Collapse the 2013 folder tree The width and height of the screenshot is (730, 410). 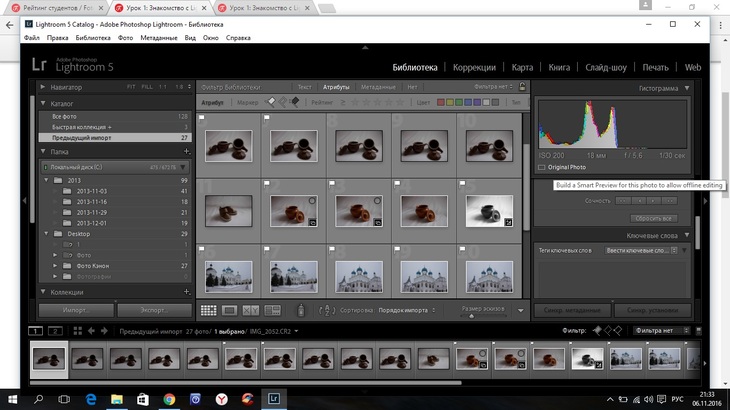coord(46,180)
